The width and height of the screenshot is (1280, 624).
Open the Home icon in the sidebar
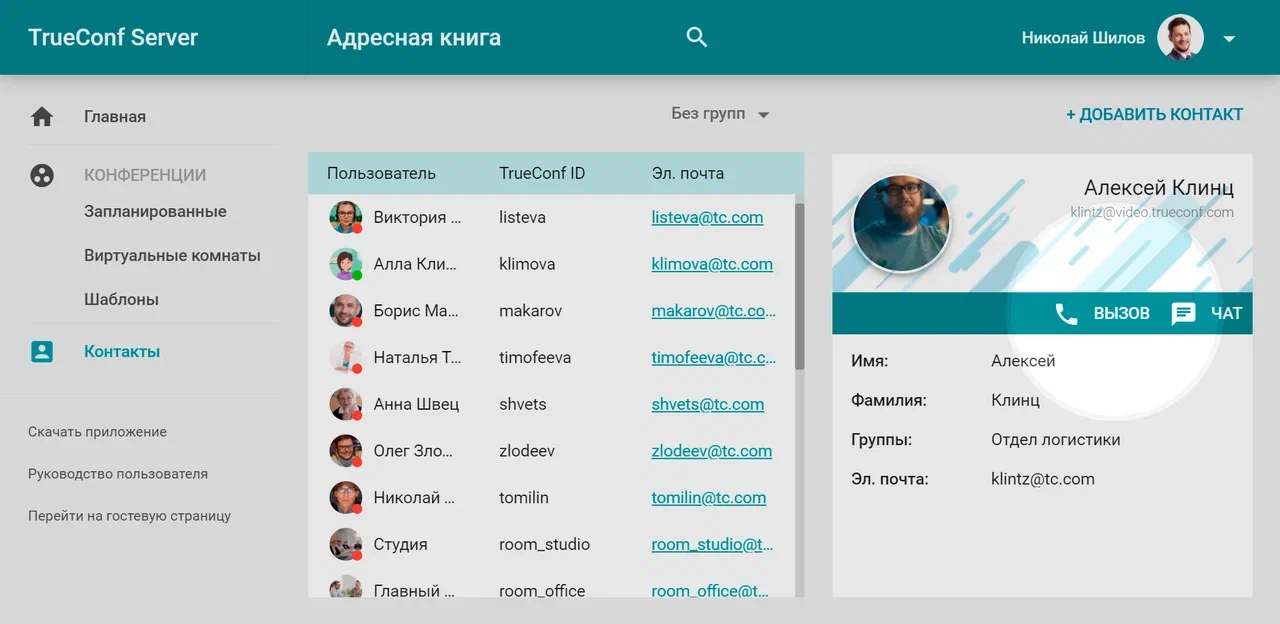(x=42, y=117)
